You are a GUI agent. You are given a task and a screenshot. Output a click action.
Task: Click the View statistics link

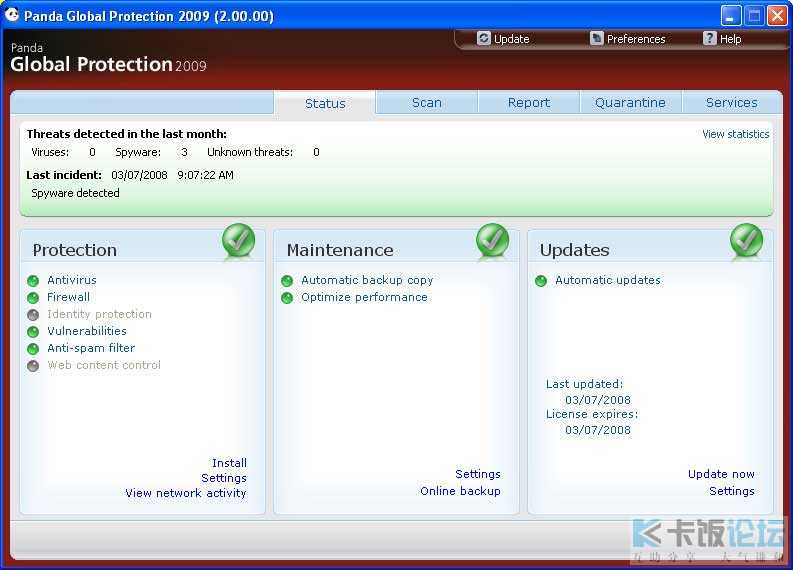pos(735,134)
